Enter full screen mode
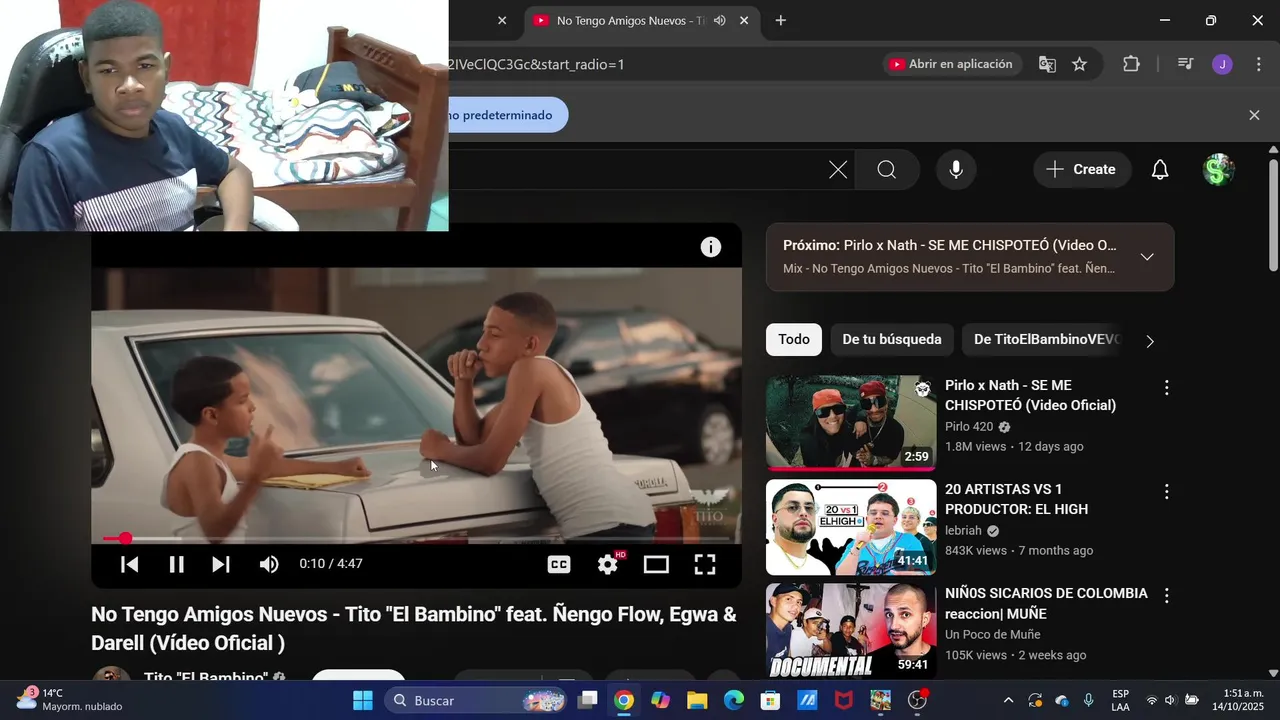This screenshot has width=1280, height=720. [x=705, y=564]
